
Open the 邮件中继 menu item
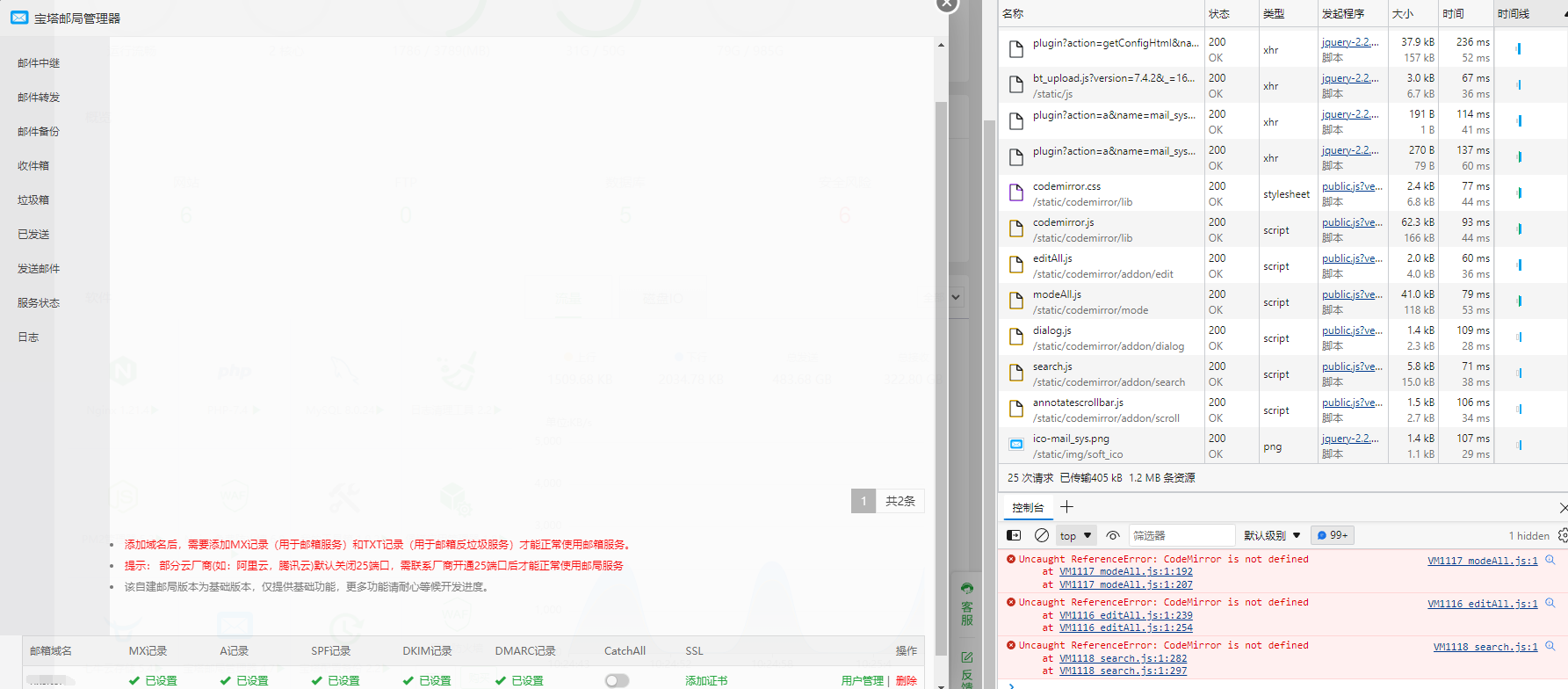[x=39, y=63]
